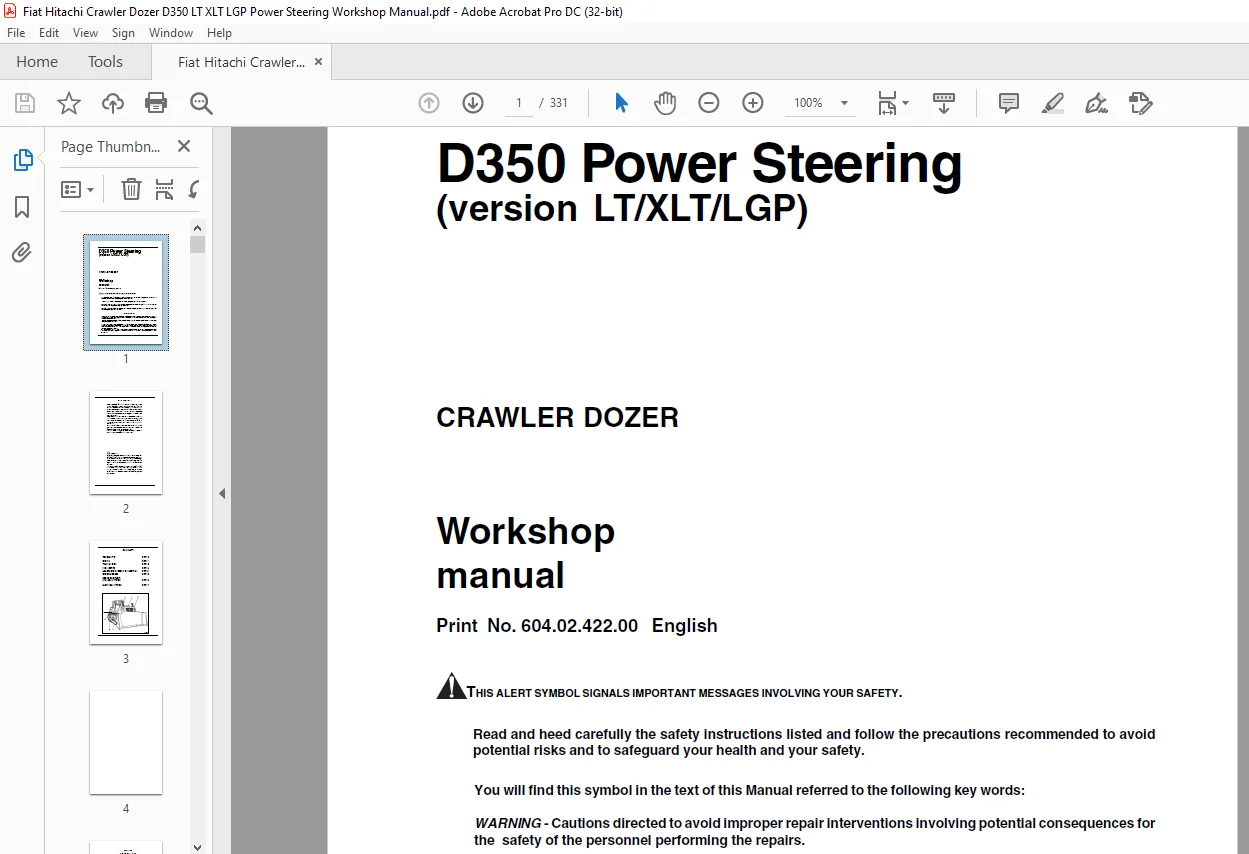The image size is (1249, 854).
Task: Select page 3 thumbnail
Action: click(126, 592)
